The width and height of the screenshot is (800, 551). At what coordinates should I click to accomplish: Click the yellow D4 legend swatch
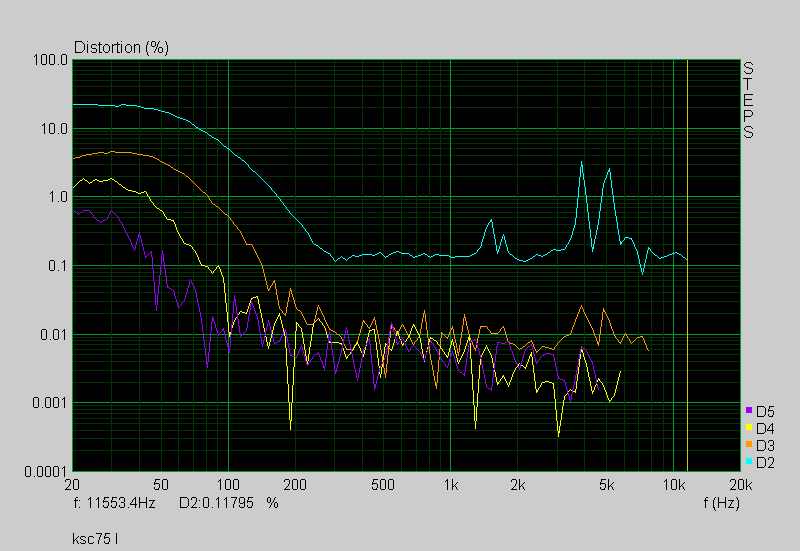(748, 427)
